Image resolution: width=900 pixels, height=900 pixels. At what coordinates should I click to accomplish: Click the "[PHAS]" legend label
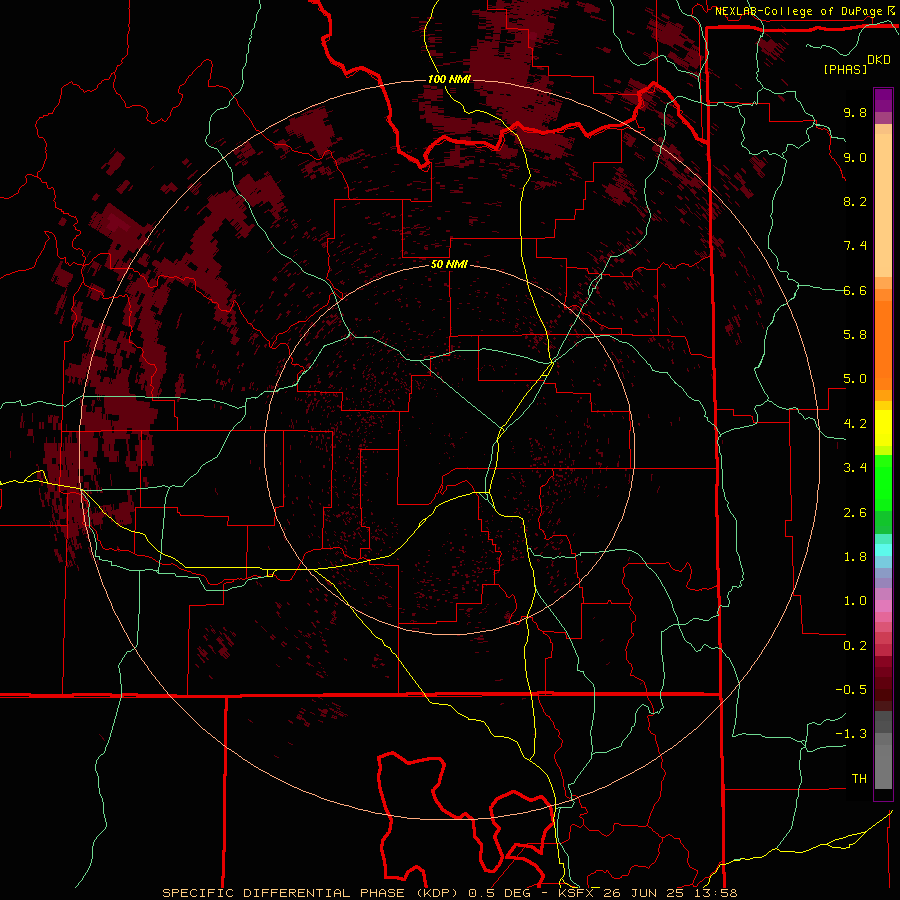pos(845,69)
